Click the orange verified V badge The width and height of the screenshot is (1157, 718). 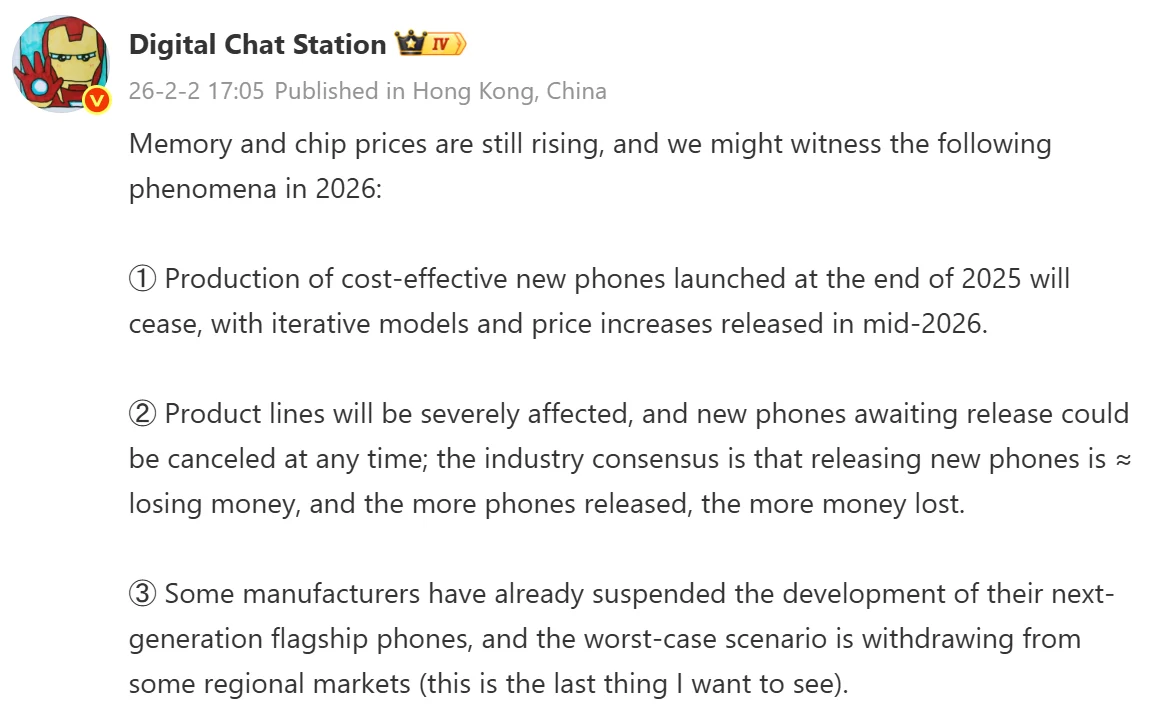point(97,99)
